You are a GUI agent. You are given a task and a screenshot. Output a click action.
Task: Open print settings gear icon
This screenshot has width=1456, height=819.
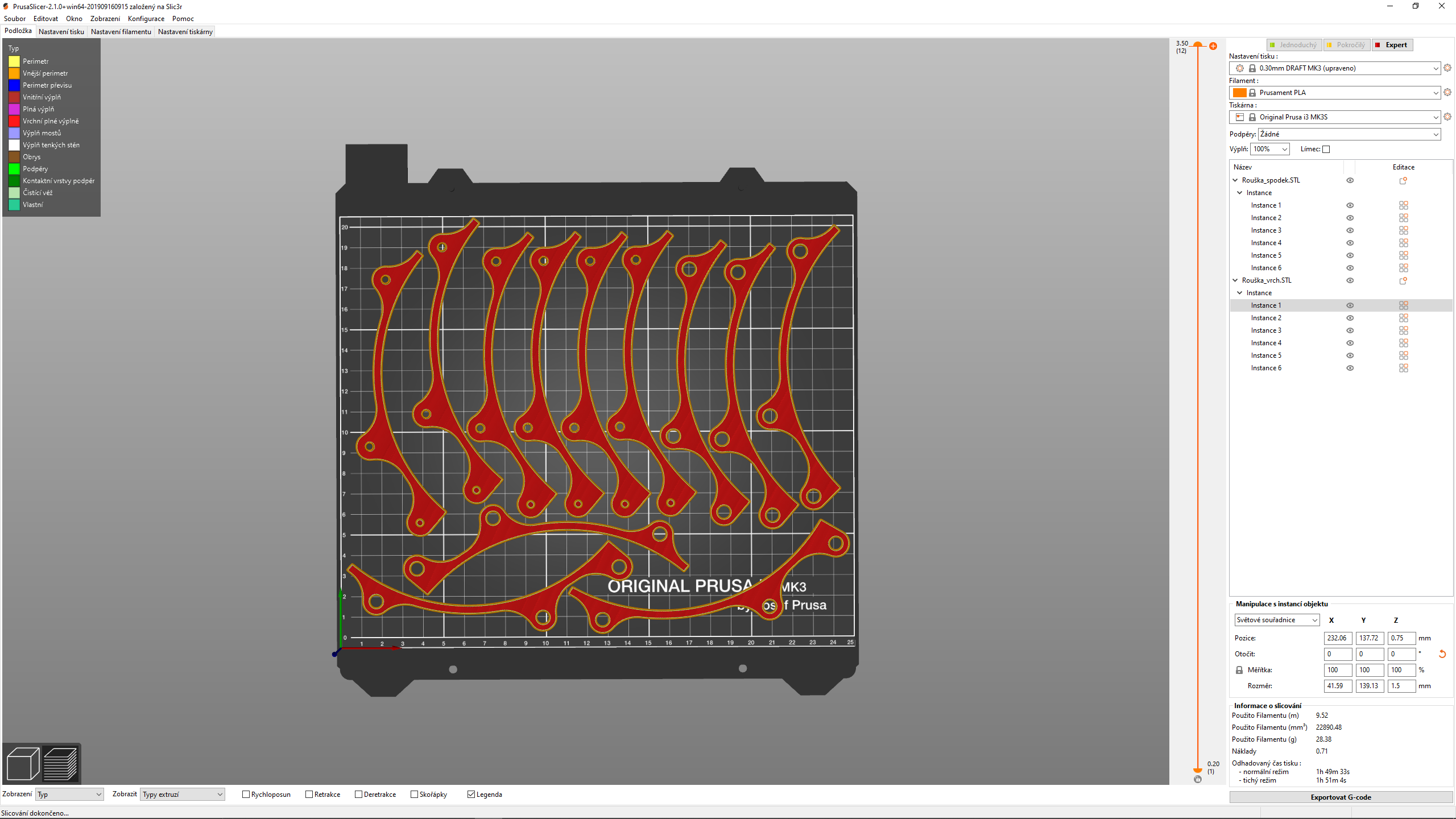[1447, 68]
